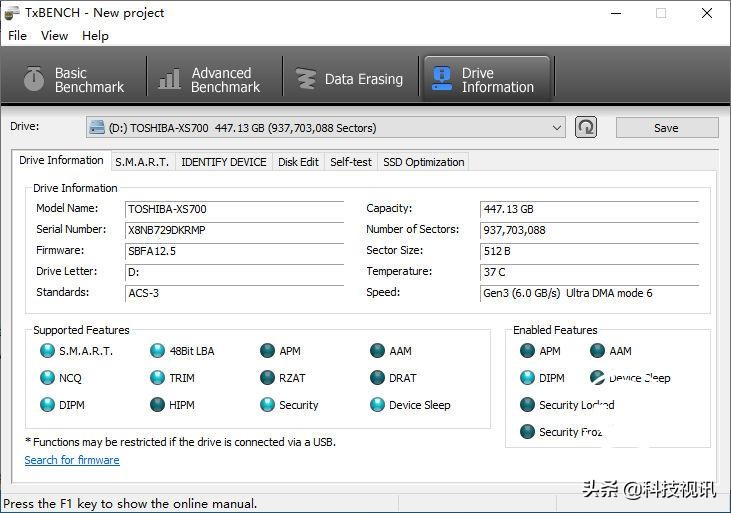Open the Help menu

point(95,35)
